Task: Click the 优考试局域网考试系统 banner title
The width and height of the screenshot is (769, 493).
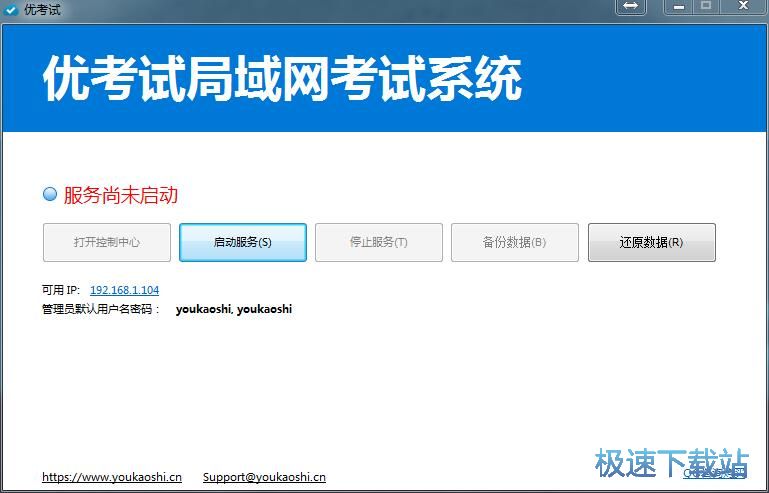Action: [x=282, y=78]
